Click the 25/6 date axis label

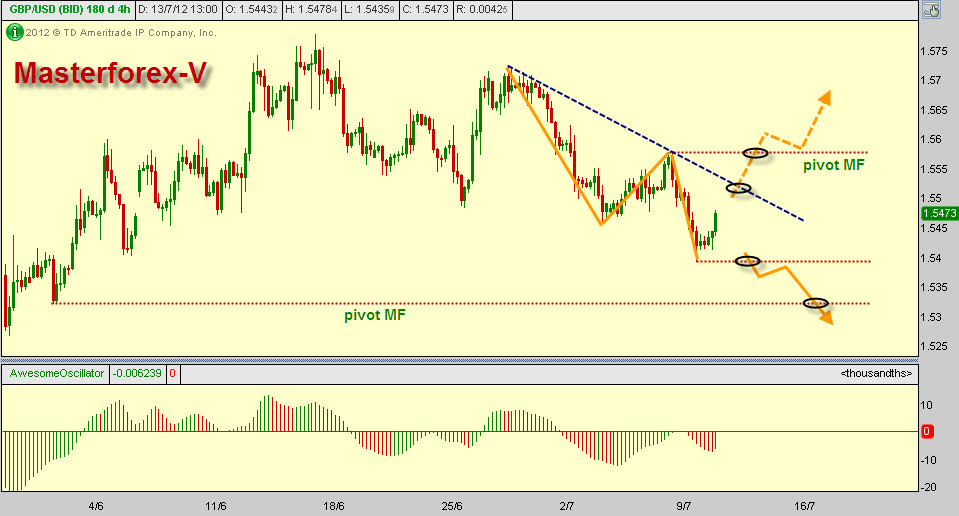tap(452, 506)
